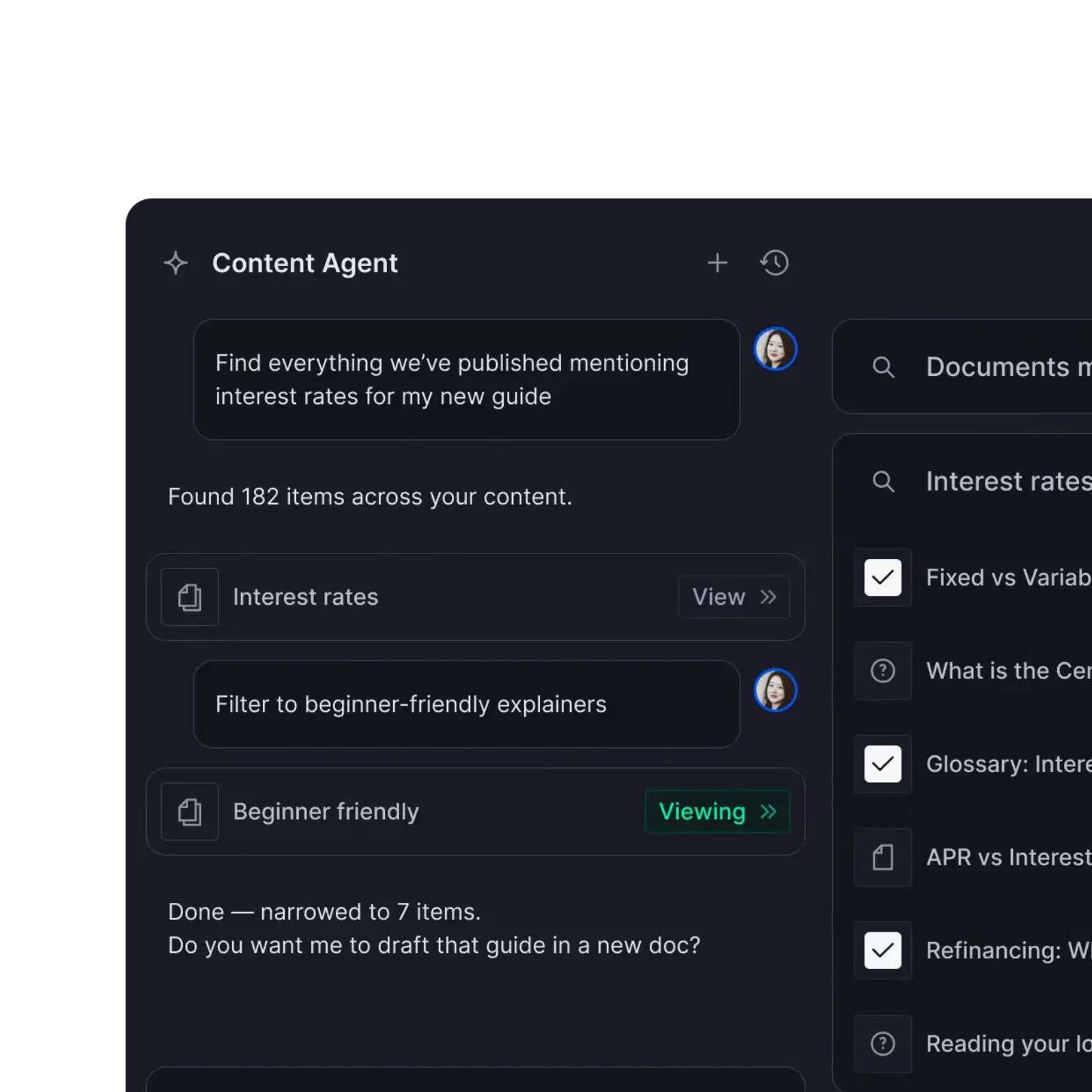Select the Beginner friendly results card
Screen dimensions: 1092x1092
(x=476, y=811)
